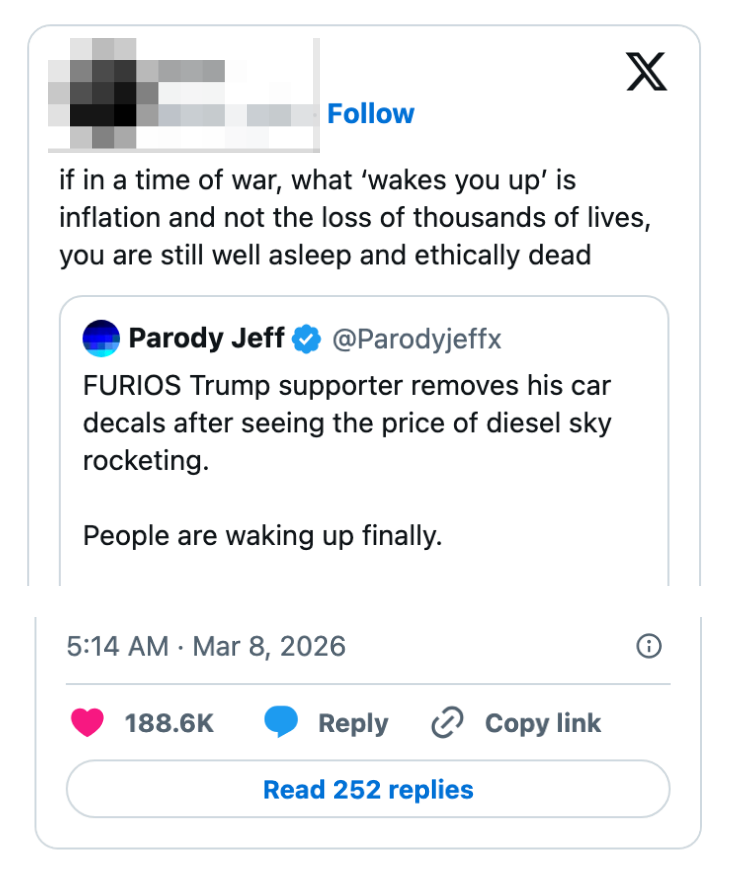Viewport: 732px width, 886px height.
Task: Click the "People are waking up finally." line
Action: click(262, 536)
